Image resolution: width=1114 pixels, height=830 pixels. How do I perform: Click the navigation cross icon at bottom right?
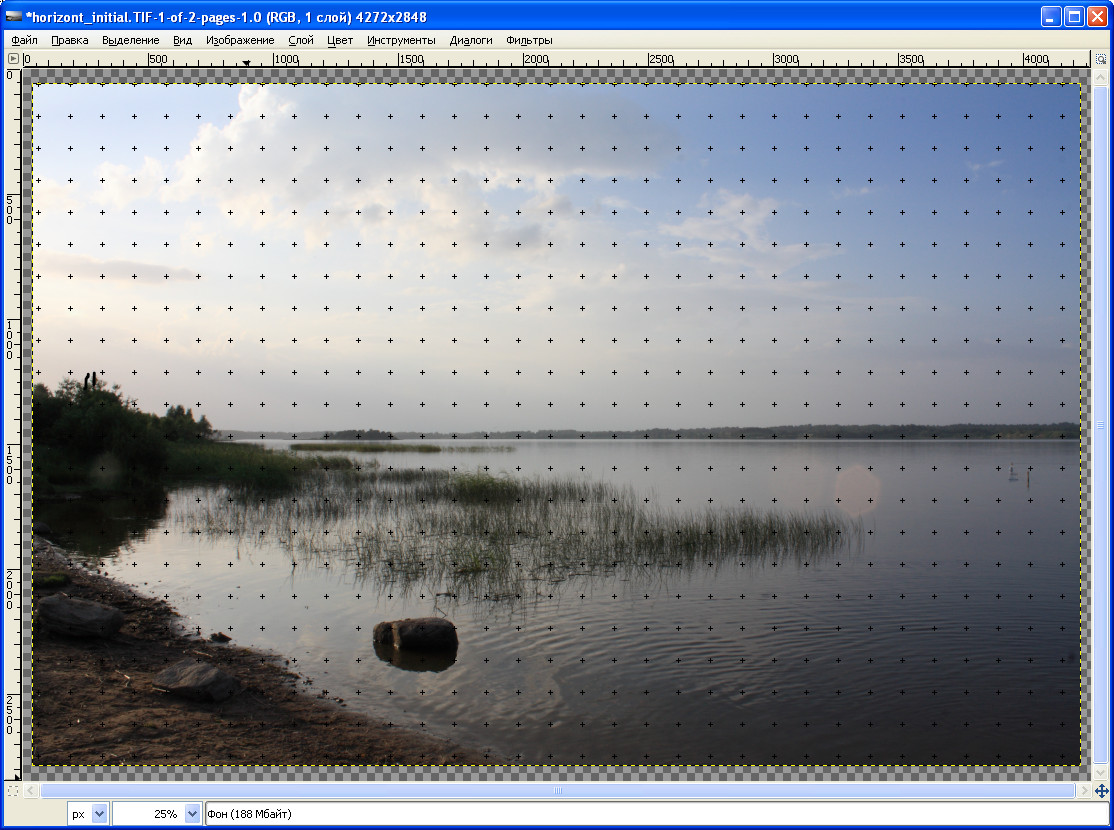point(1101,791)
